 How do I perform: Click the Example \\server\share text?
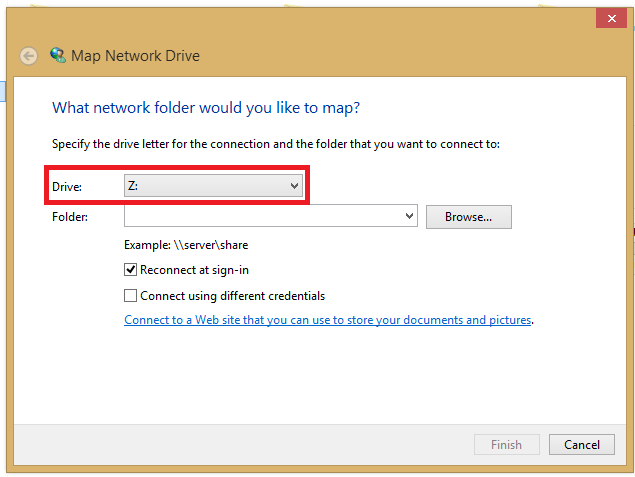coord(186,245)
